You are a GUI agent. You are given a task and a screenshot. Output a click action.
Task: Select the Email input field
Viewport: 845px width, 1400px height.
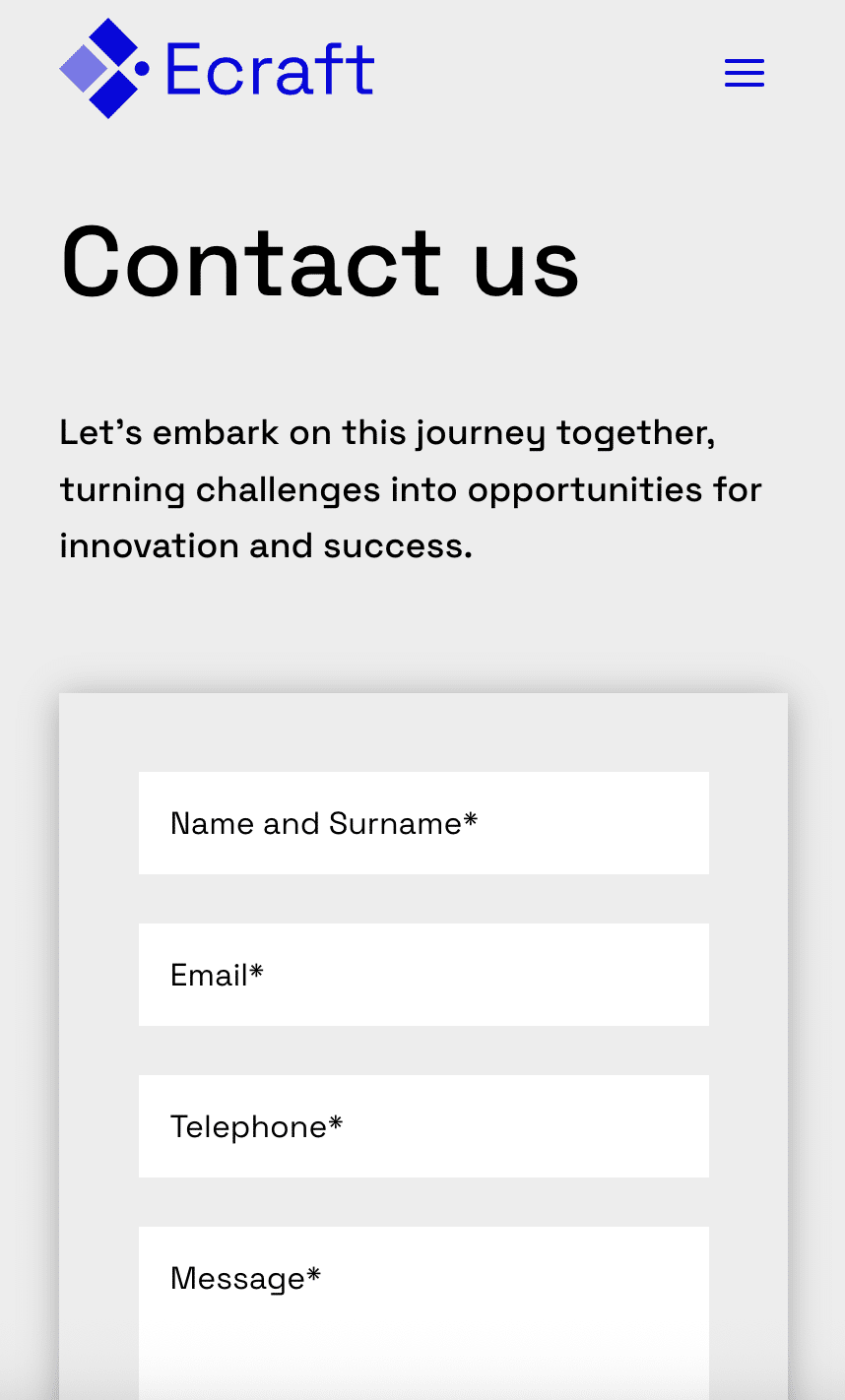point(423,975)
